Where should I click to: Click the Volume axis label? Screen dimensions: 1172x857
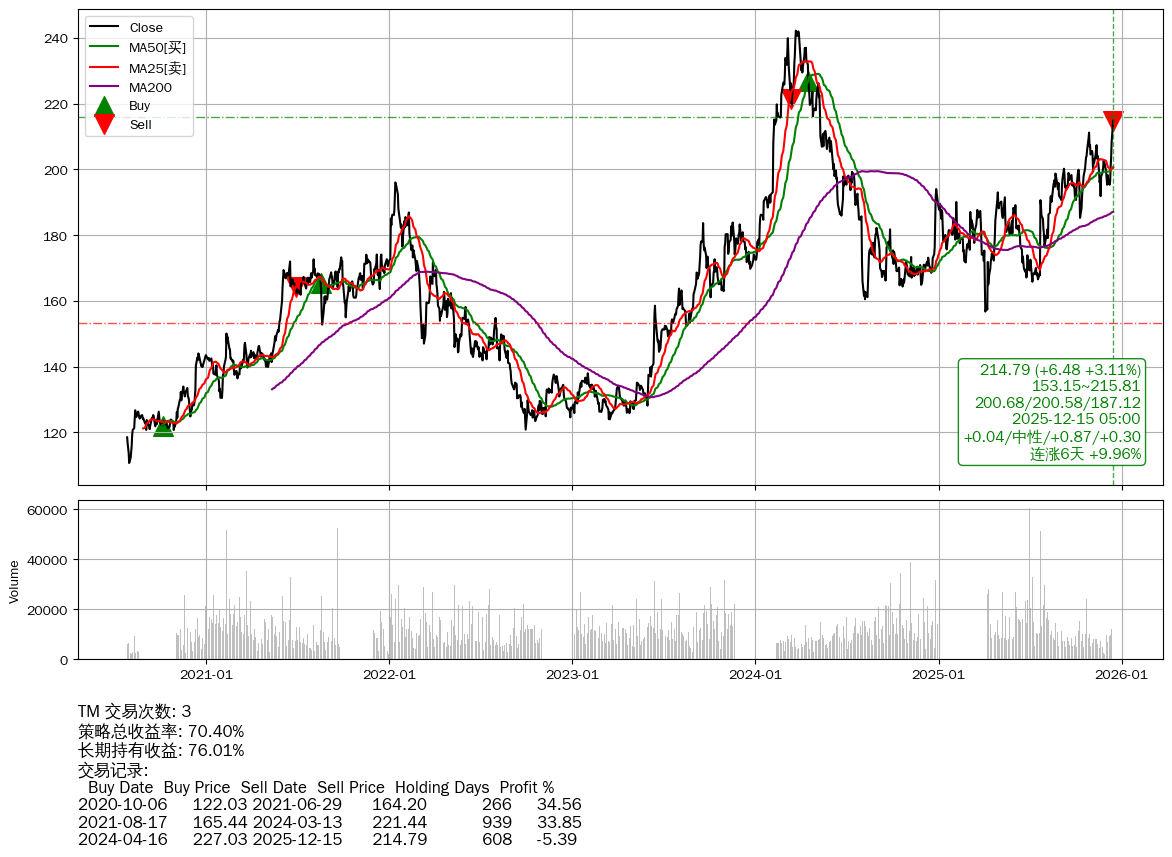coord(14,581)
